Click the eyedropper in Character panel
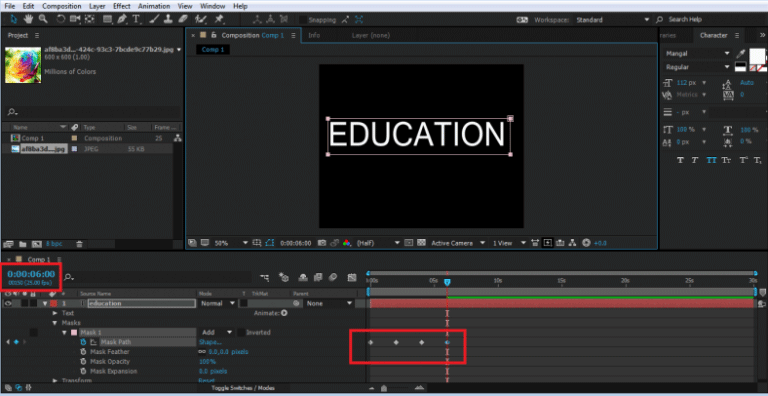Viewport: 768px width, 396px height. pyautogui.click(x=741, y=53)
